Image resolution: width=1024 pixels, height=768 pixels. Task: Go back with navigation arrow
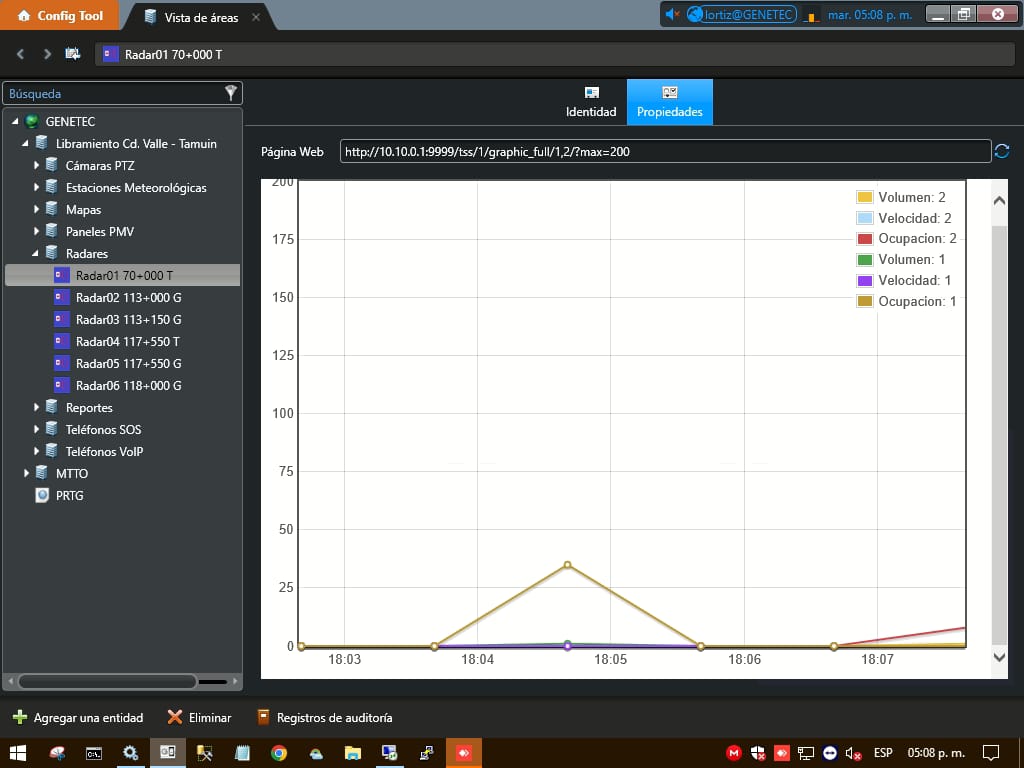[x=20, y=54]
